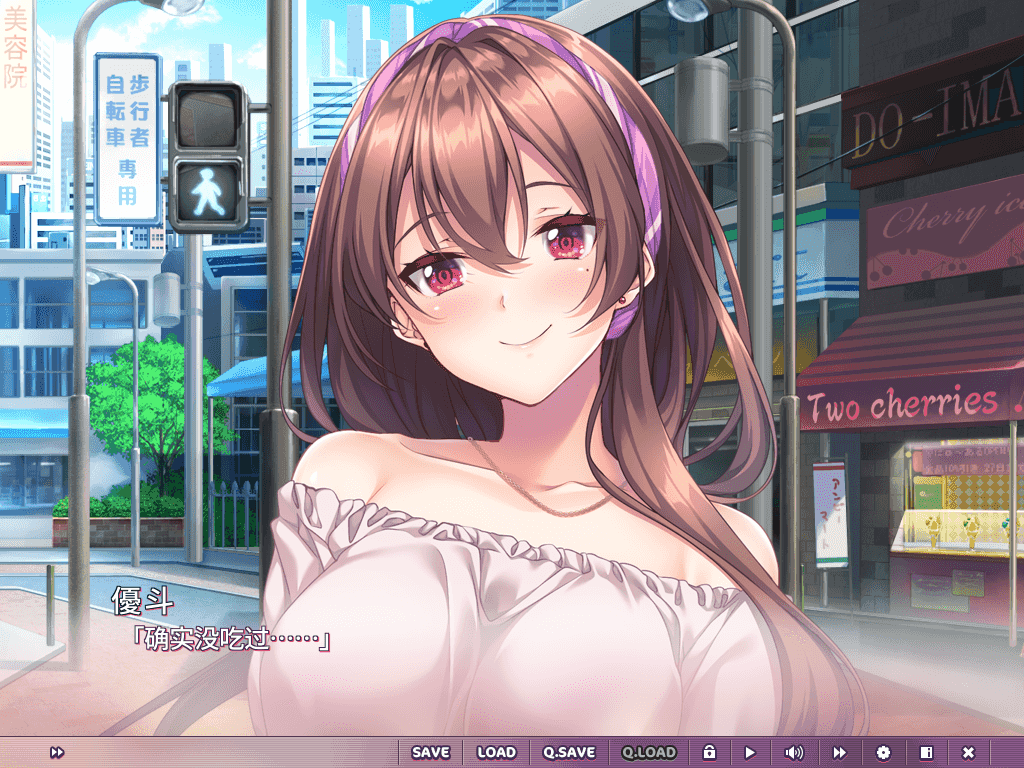Start auto-play with the play triangle icon
Viewport: 1024px width, 768px height.
coord(750,752)
